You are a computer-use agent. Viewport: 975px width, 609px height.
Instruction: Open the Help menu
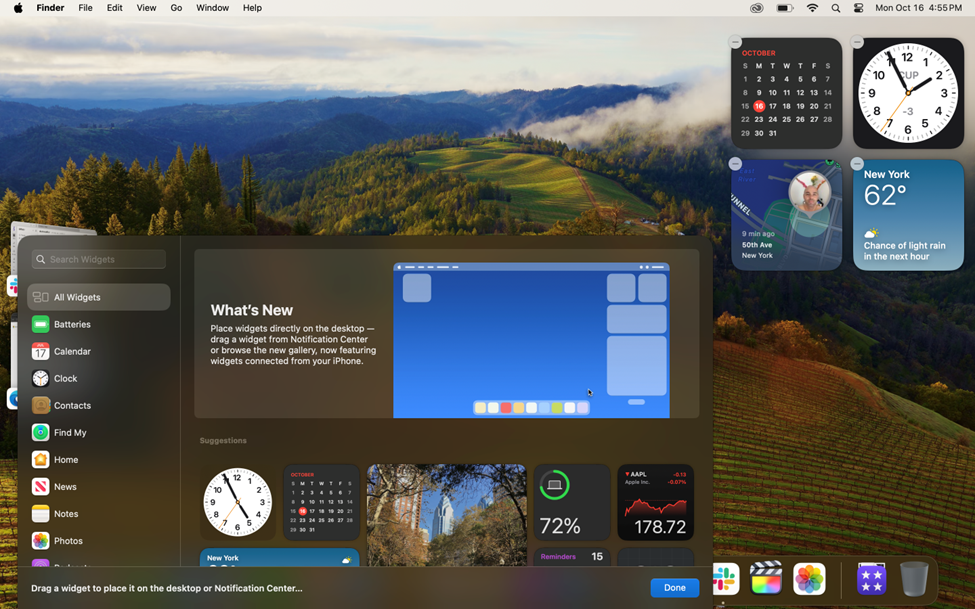(x=252, y=8)
